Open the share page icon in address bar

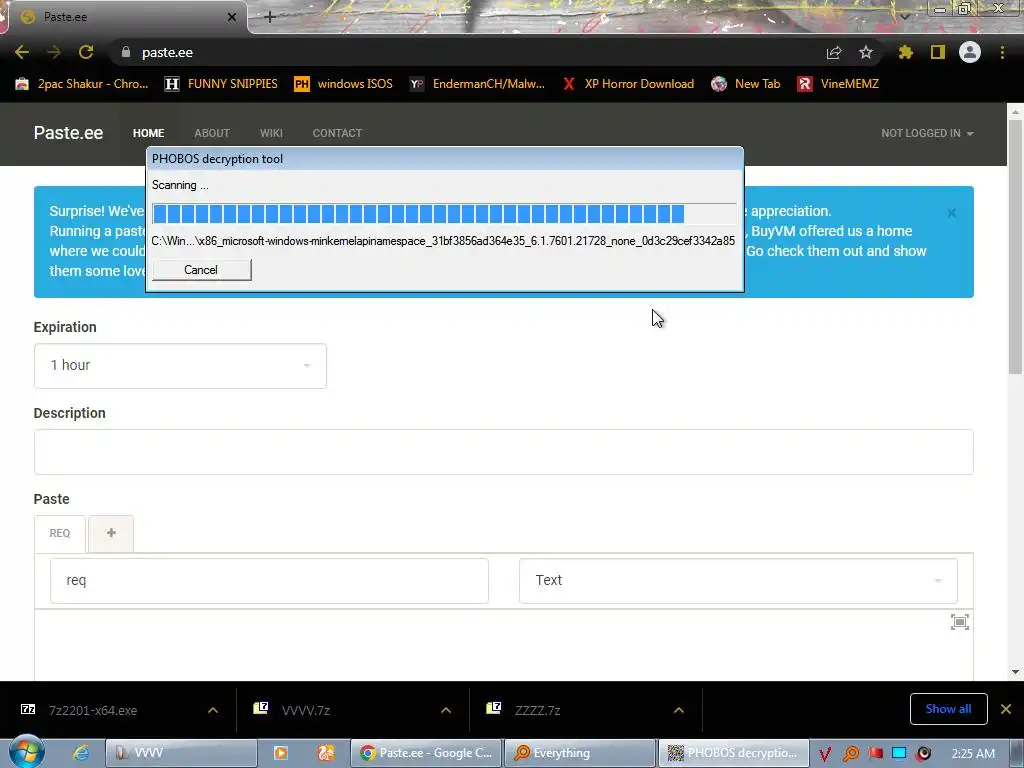[834, 53]
